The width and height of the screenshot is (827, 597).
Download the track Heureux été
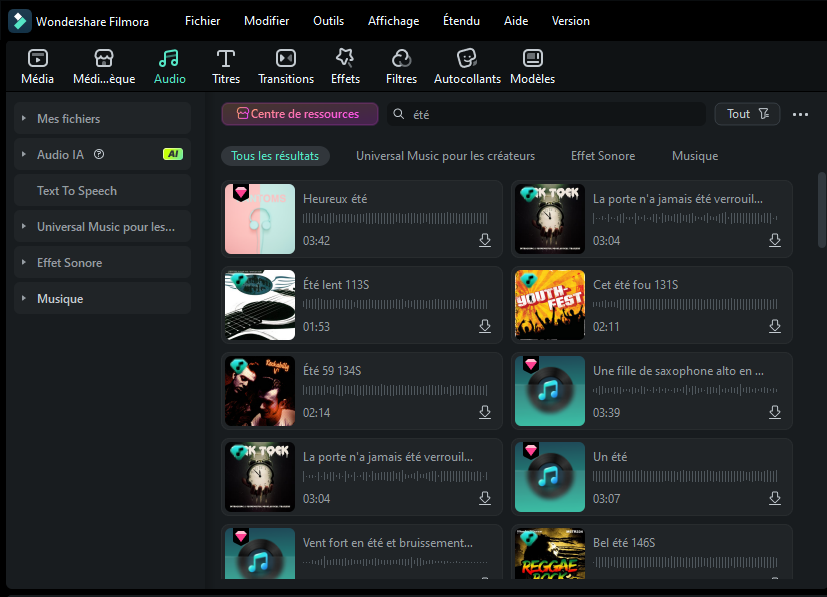pyautogui.click(x=485, y=240)
